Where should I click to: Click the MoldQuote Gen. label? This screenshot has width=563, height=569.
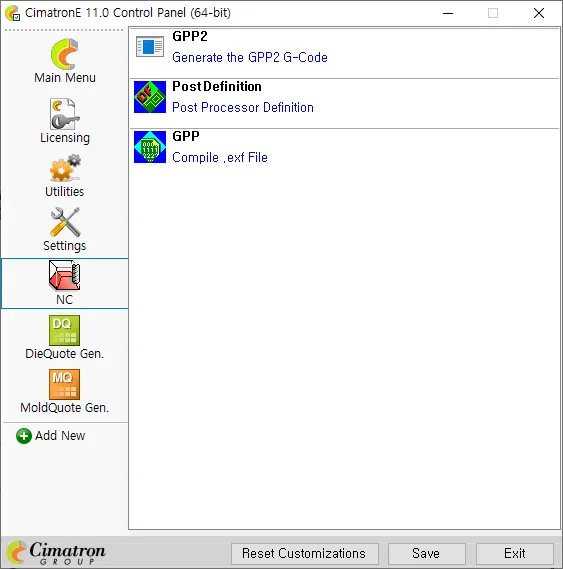coord(65,408)
